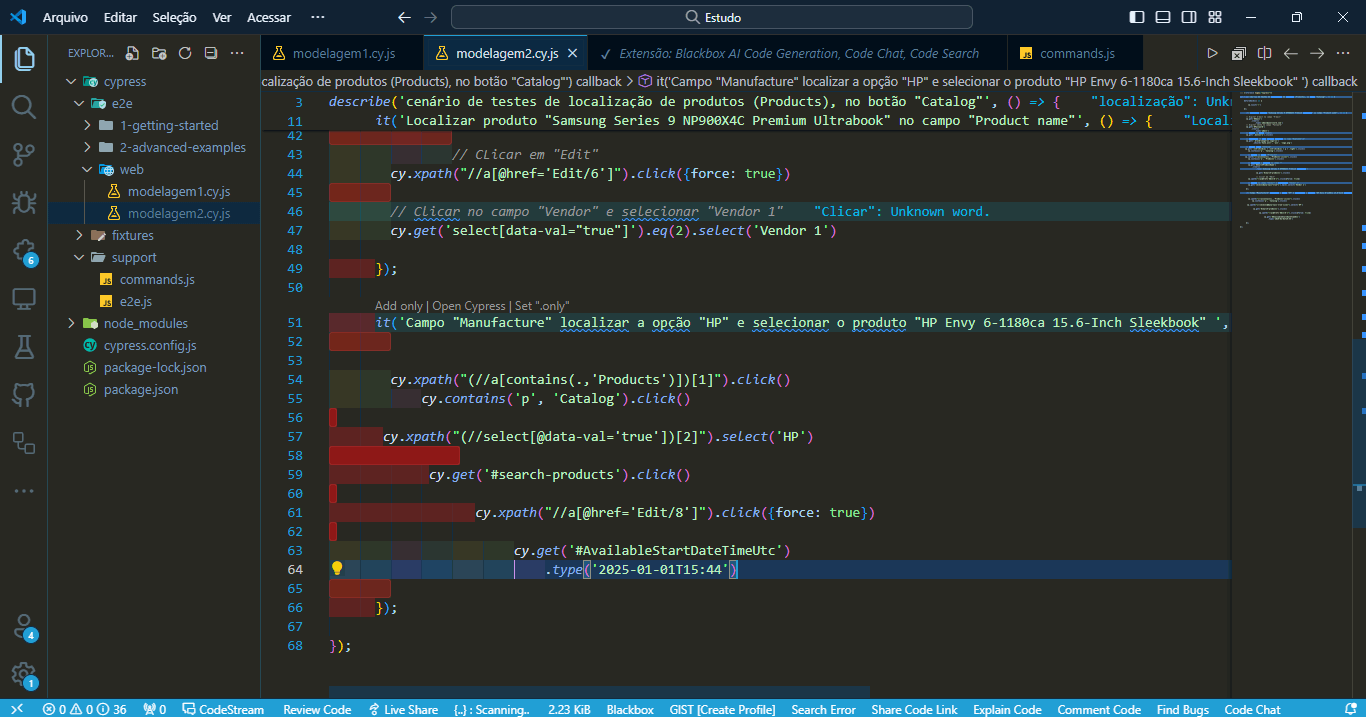Image resolution: width=1366 pixels, height=717 pixels.
Task: Open the Source Control view
Action: 24,154
